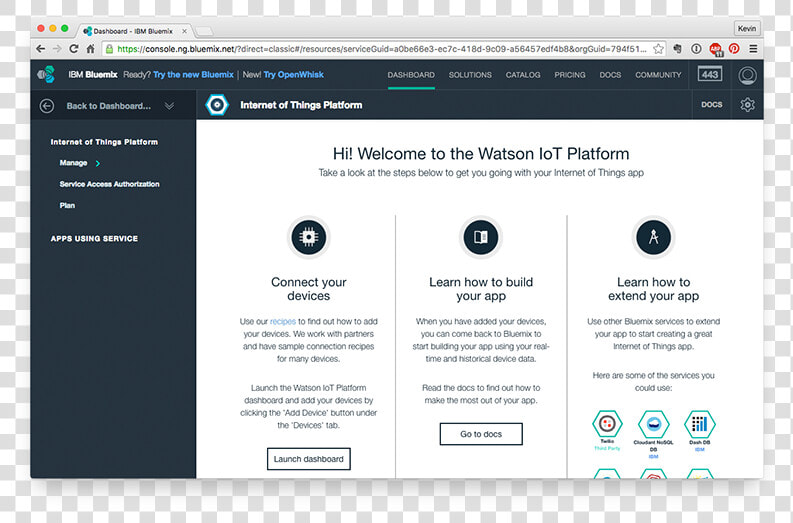
Task: Open the SOLUTIONS nav tab
Action: (x=470, y=75)
